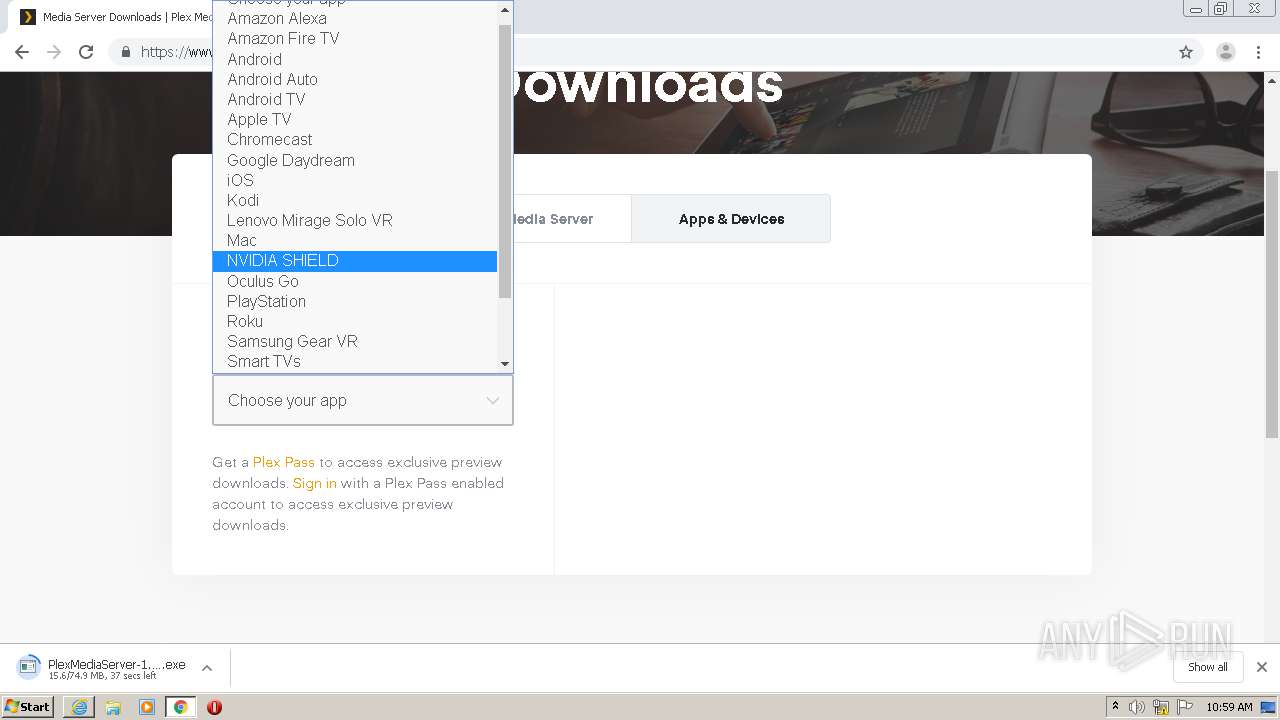Choose Oculus Go option
This screenshot has width=1280, height=720.
point(355,281)
